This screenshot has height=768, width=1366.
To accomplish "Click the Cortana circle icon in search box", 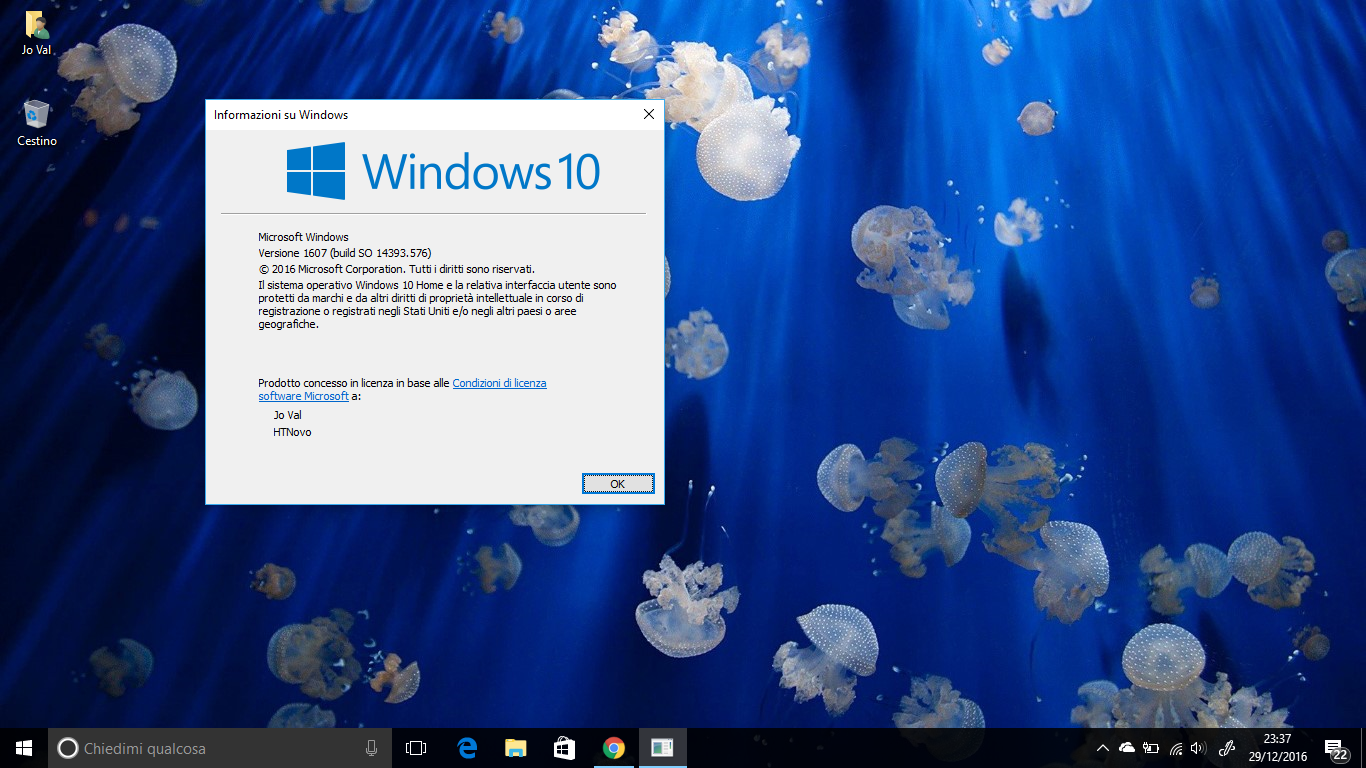I will click(67, 748).
